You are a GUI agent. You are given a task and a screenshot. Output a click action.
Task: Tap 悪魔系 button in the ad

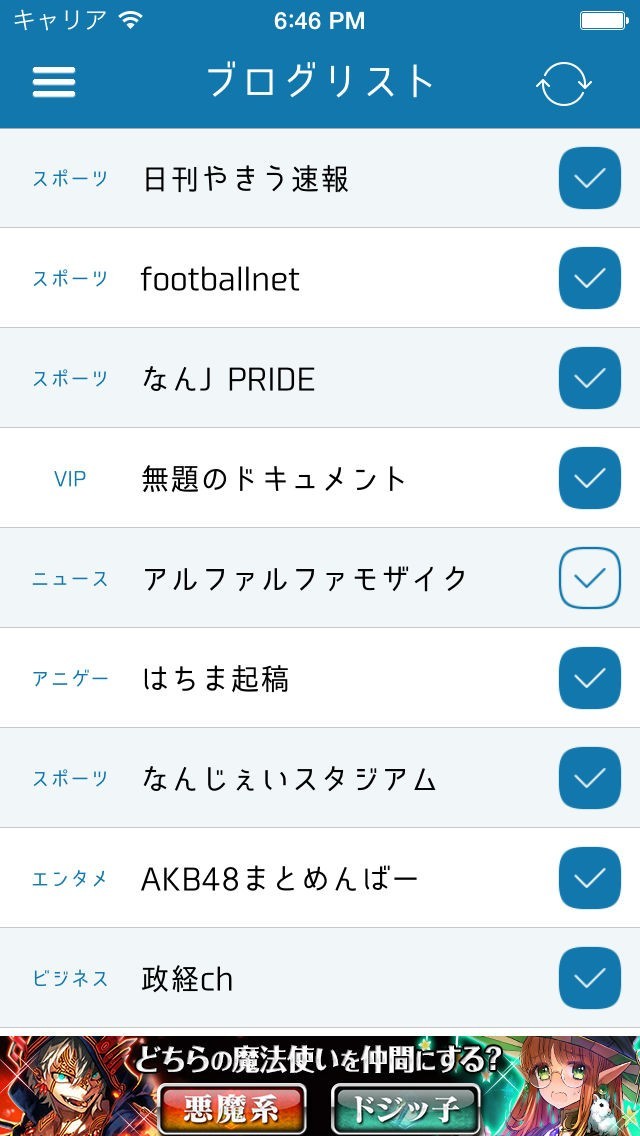point(231,1106)
